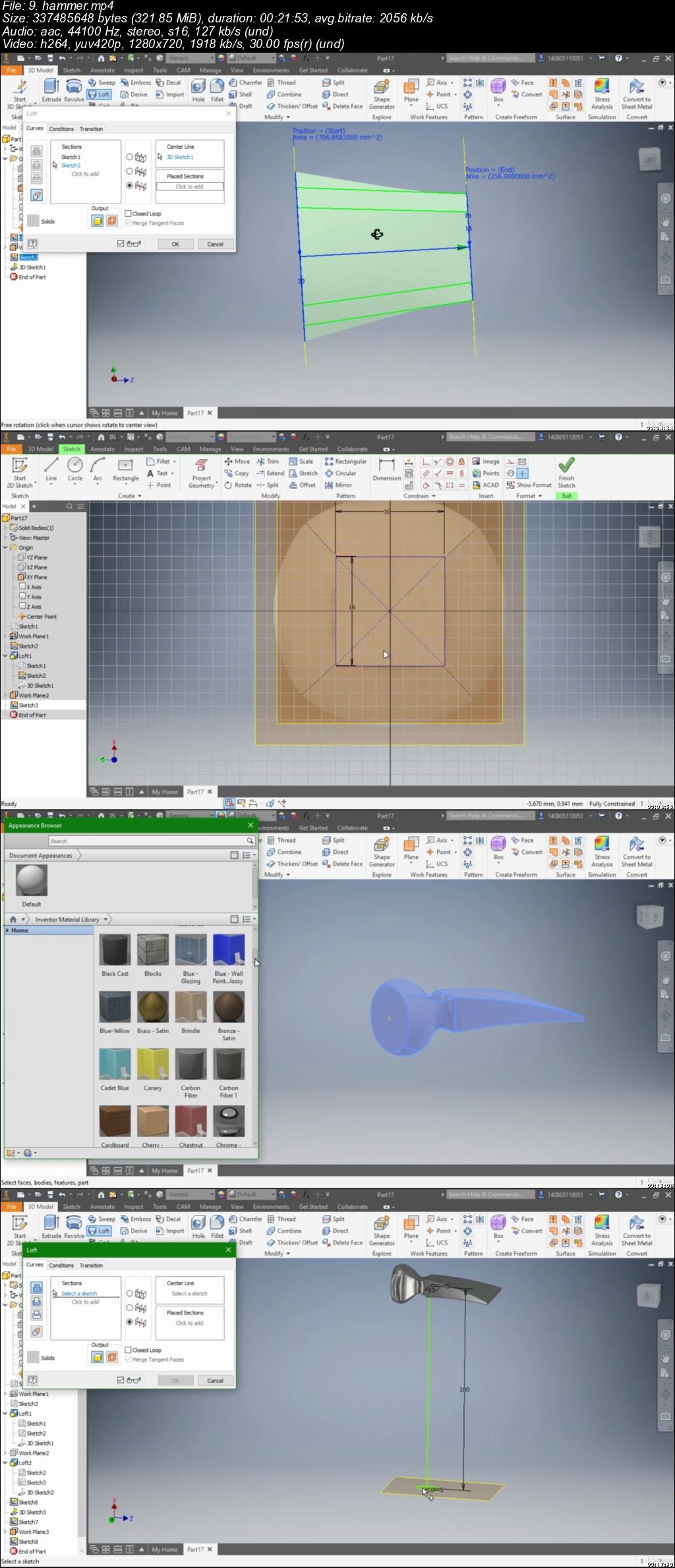Click the model browser search icon beside Model tab

click(x=69, y=506)
